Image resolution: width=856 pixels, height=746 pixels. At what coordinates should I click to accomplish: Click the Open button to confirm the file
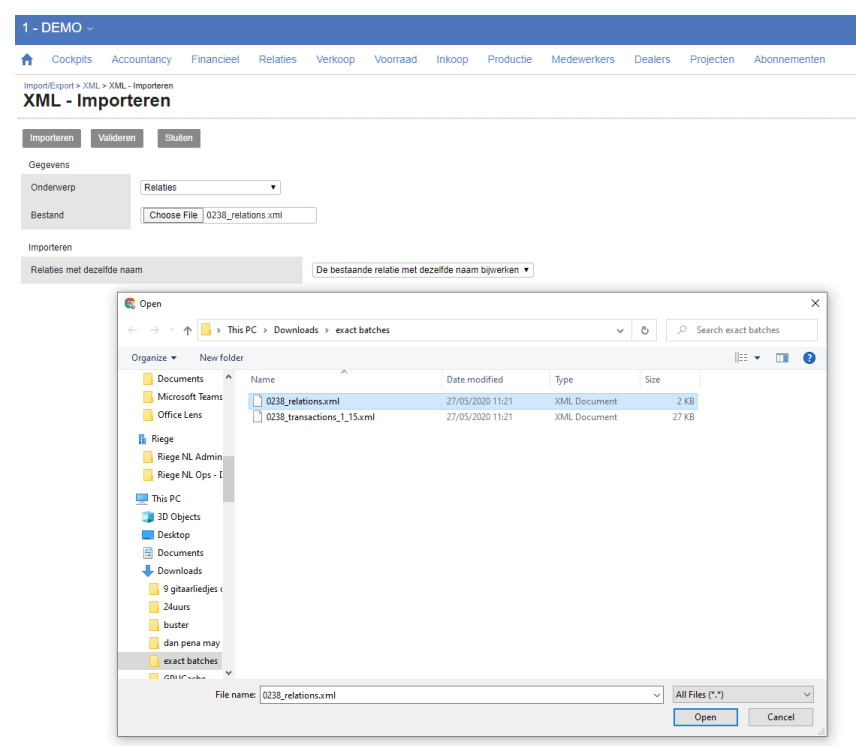point(705,716)
